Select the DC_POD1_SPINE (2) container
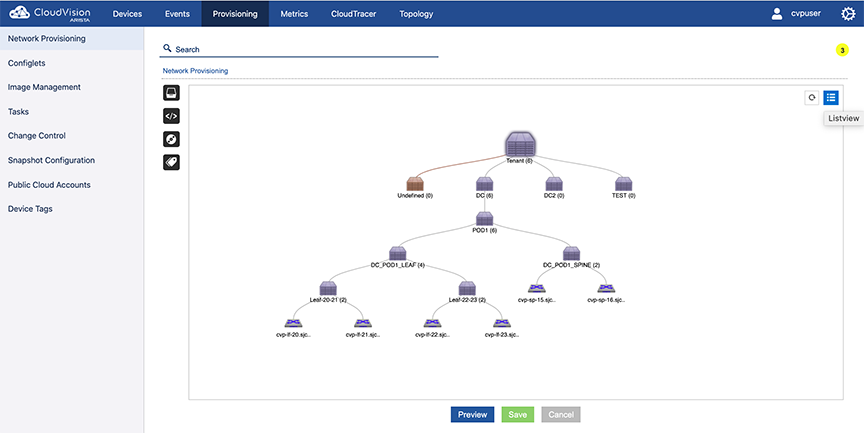The height and width of the screenshot is (433, 864). pyautogui.click(x=571, y=253)
